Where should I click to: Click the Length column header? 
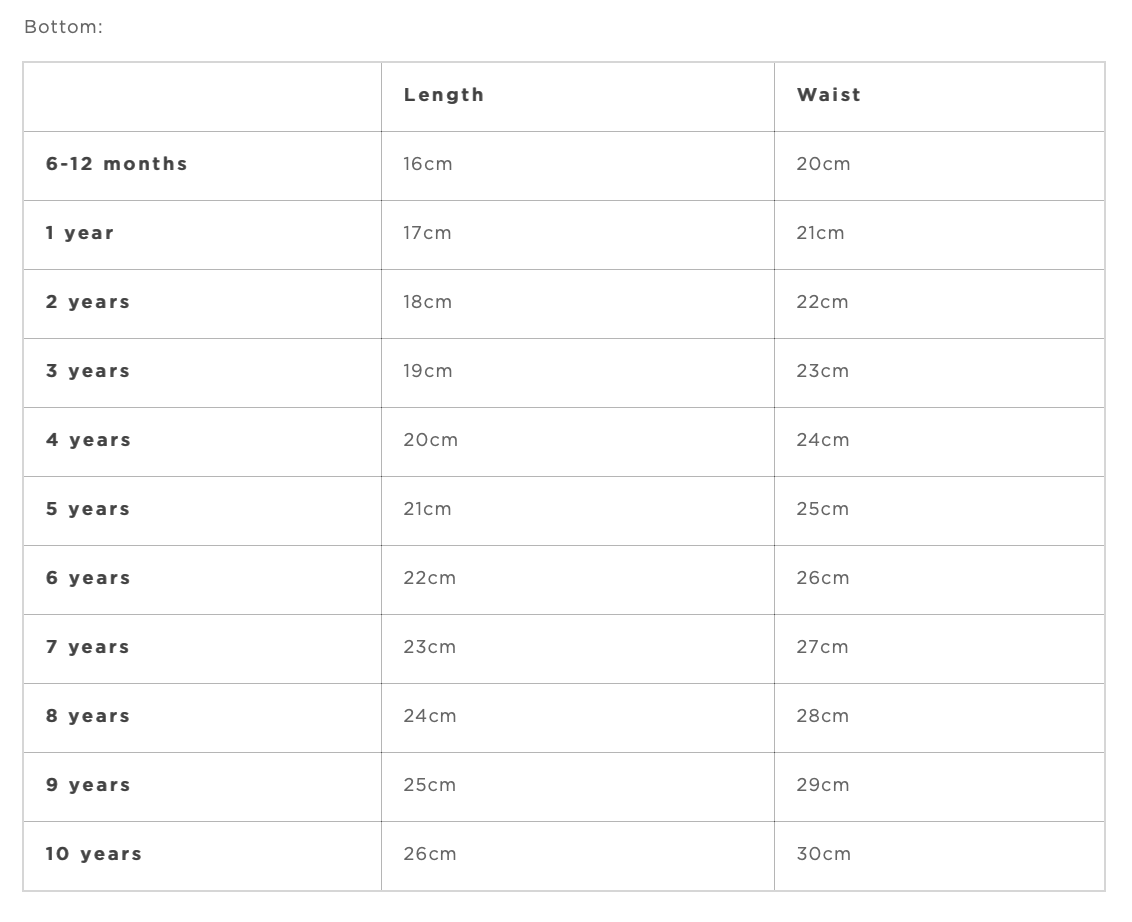click(444, 95)
